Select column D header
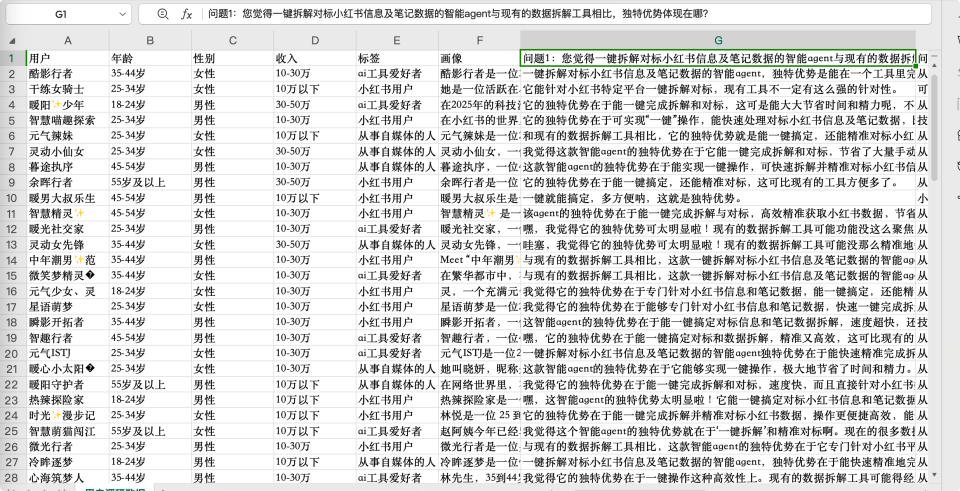Viewport: 960px width, 491px height. (x=315, y=40)
